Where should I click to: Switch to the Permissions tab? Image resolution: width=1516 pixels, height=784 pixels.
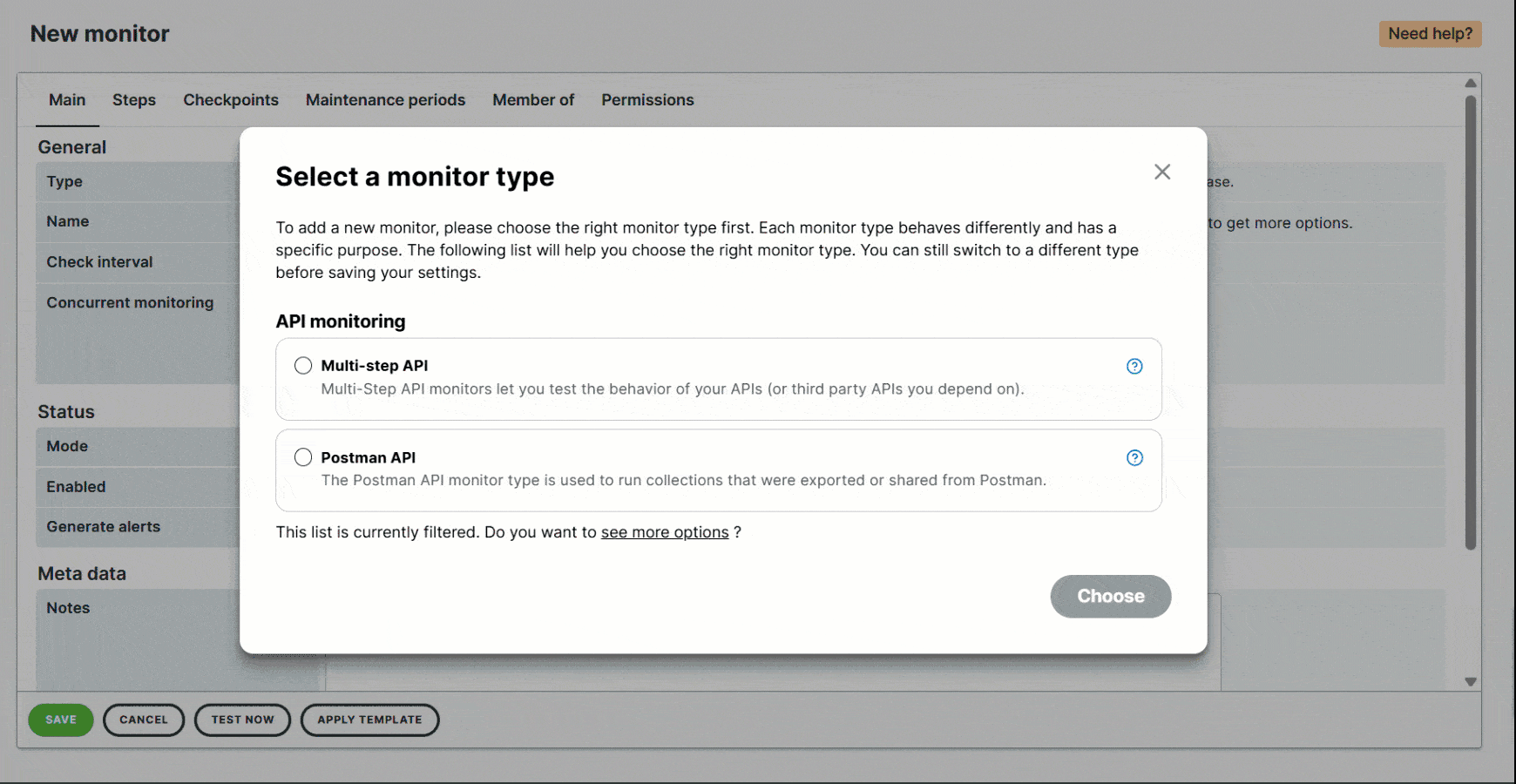tap(646, 99)
